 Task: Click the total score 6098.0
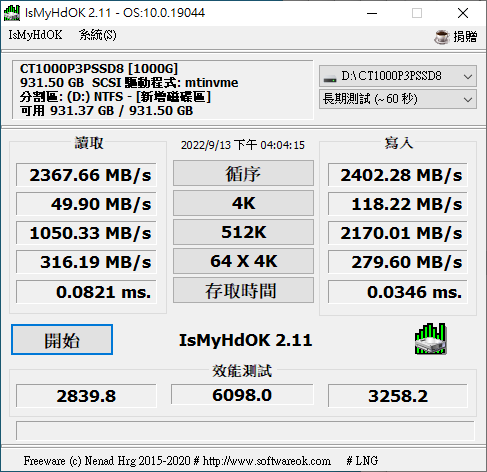(x=242, y=395)
